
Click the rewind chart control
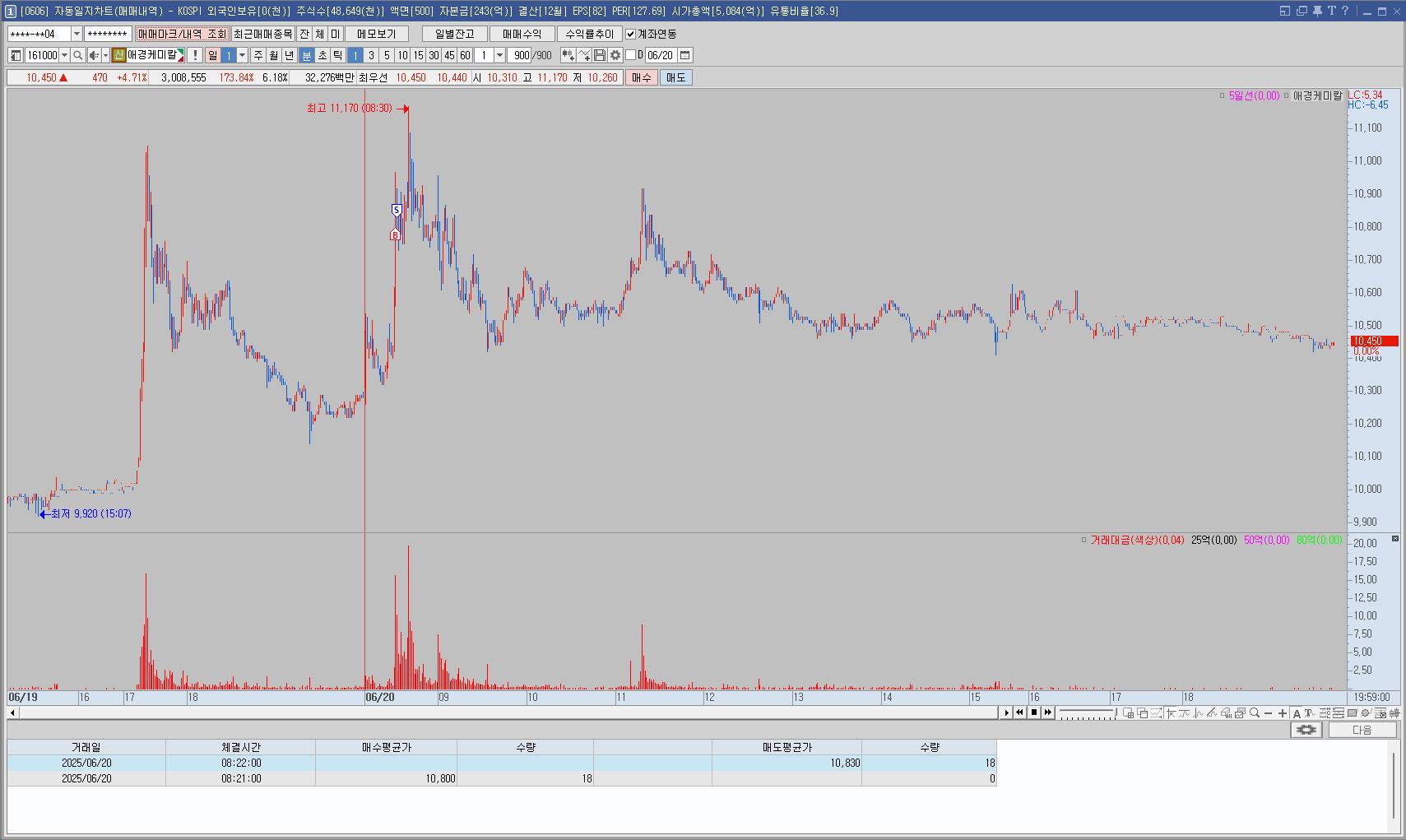[x=1020, y=712]
